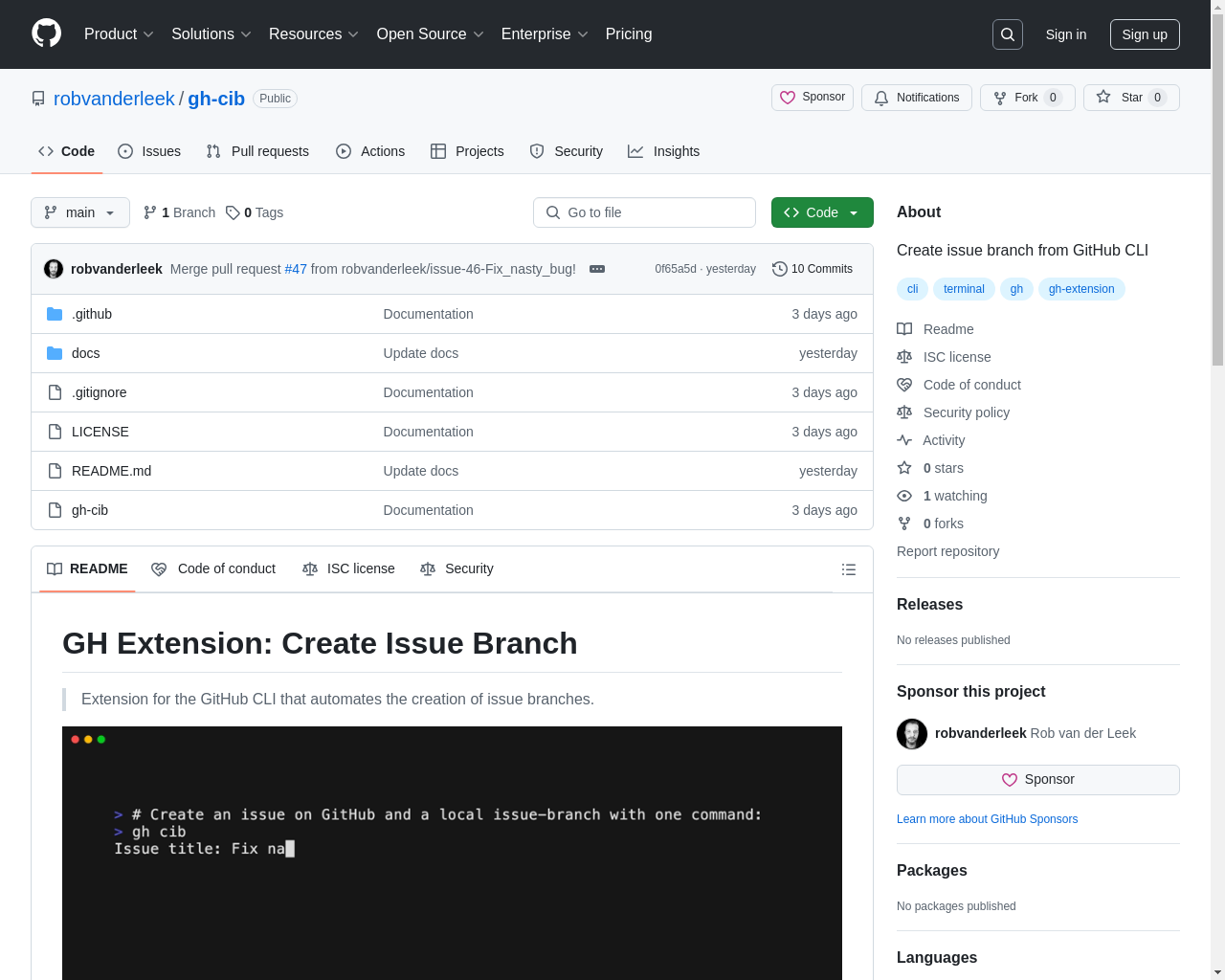This screenshot has height=980, width=1225.
Task: Expand the Enterprise dropdown
Action: (x=545, y=34)
